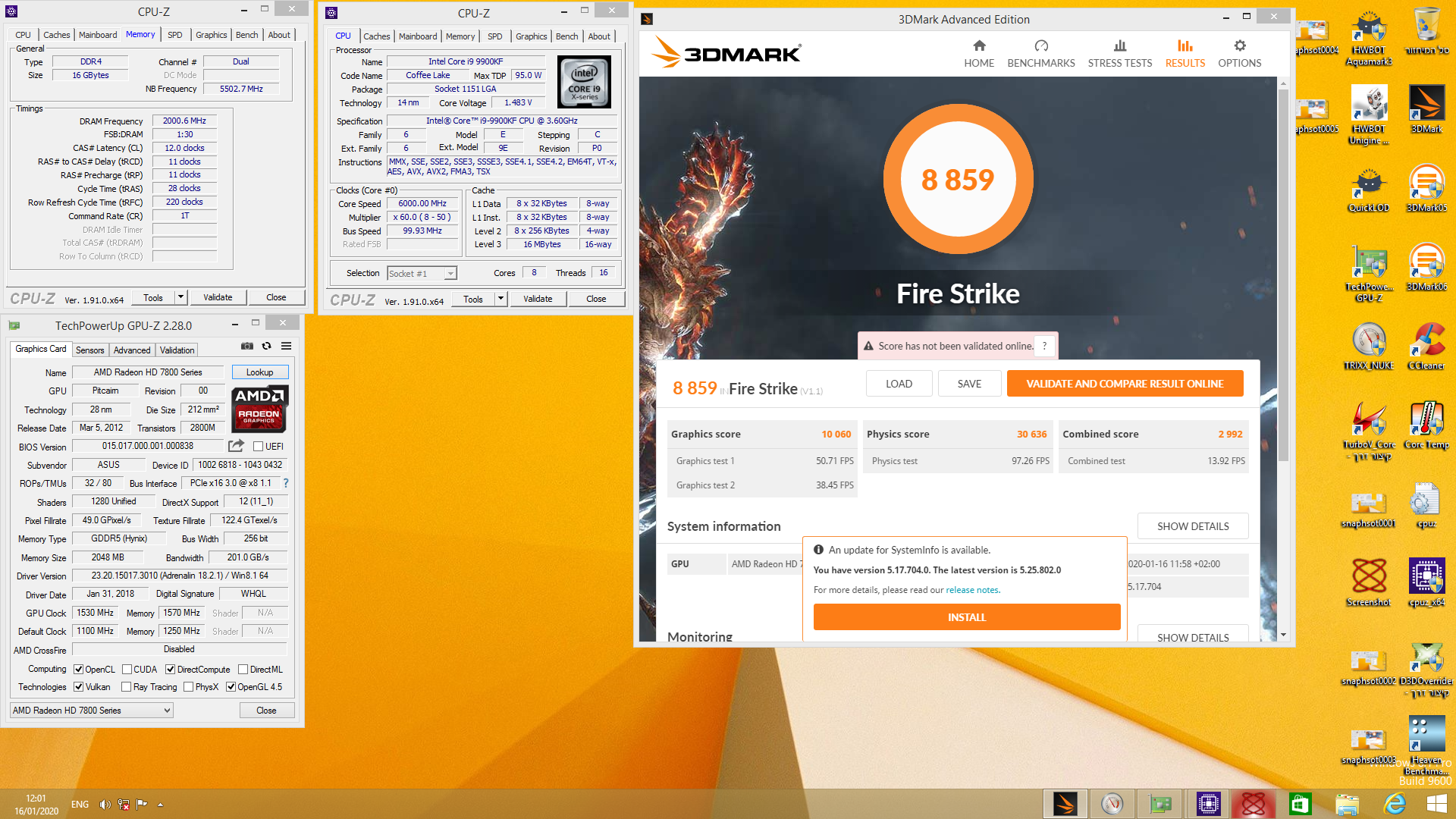Click the volume icon in system tray
The height and width of the screenshot is (819, 1456).
click(x=105, y=805)
